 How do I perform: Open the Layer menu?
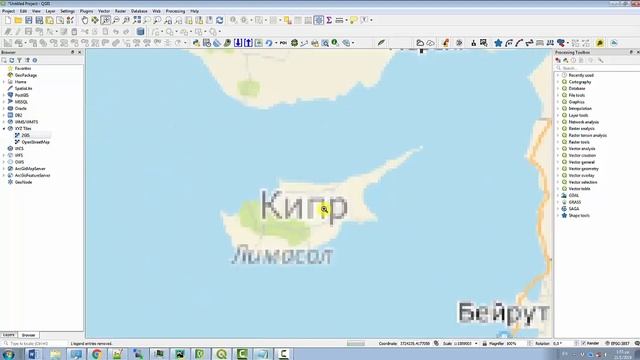[x=50, y=11]
